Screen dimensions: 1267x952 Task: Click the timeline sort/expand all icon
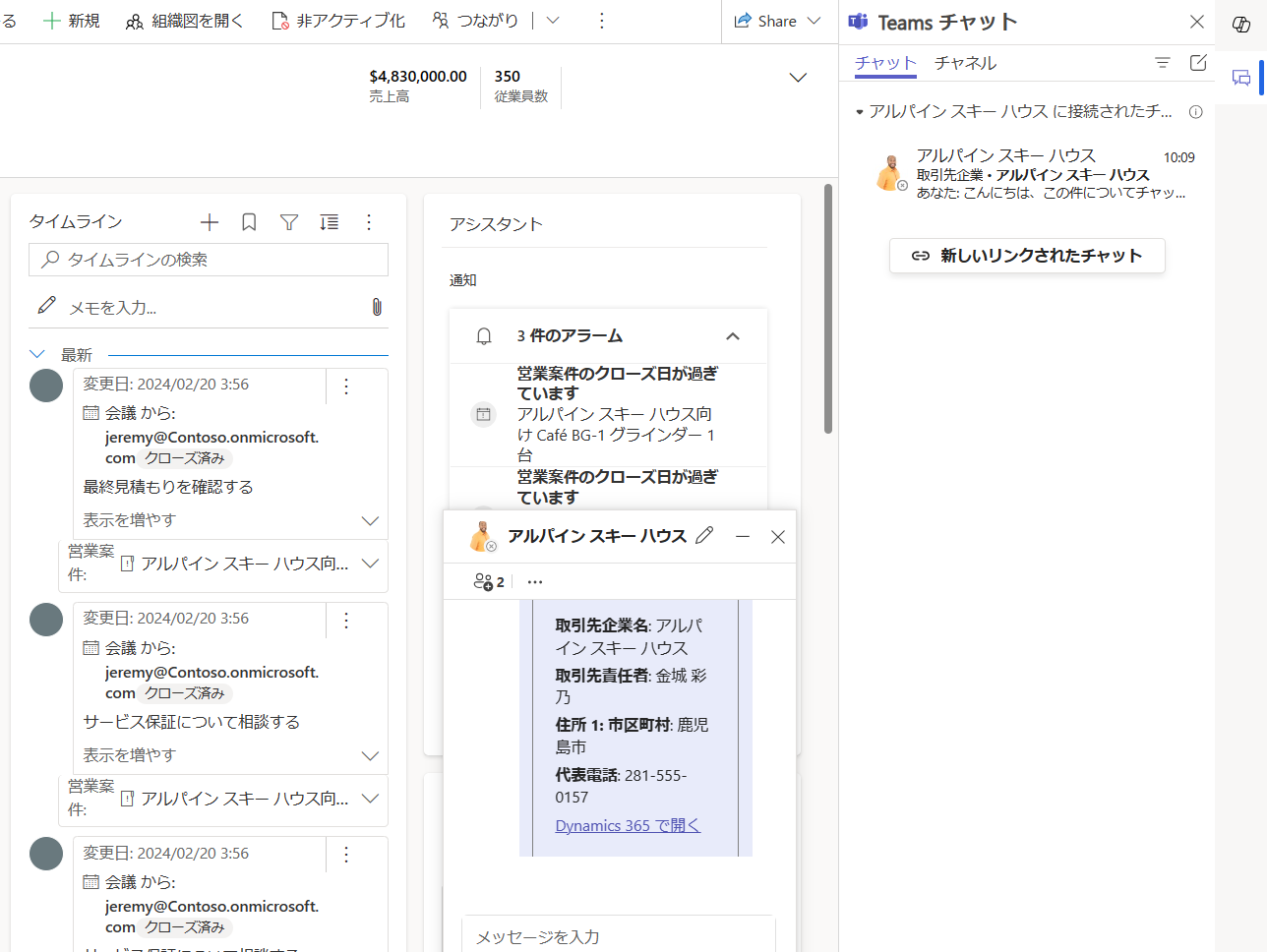[330, 222]
